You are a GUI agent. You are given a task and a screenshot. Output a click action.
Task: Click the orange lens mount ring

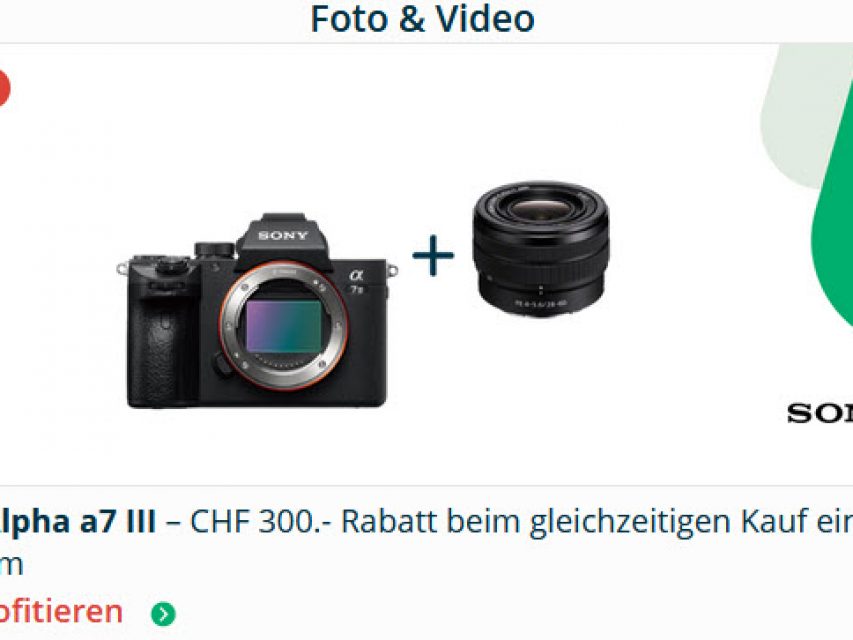click(283, 325)
